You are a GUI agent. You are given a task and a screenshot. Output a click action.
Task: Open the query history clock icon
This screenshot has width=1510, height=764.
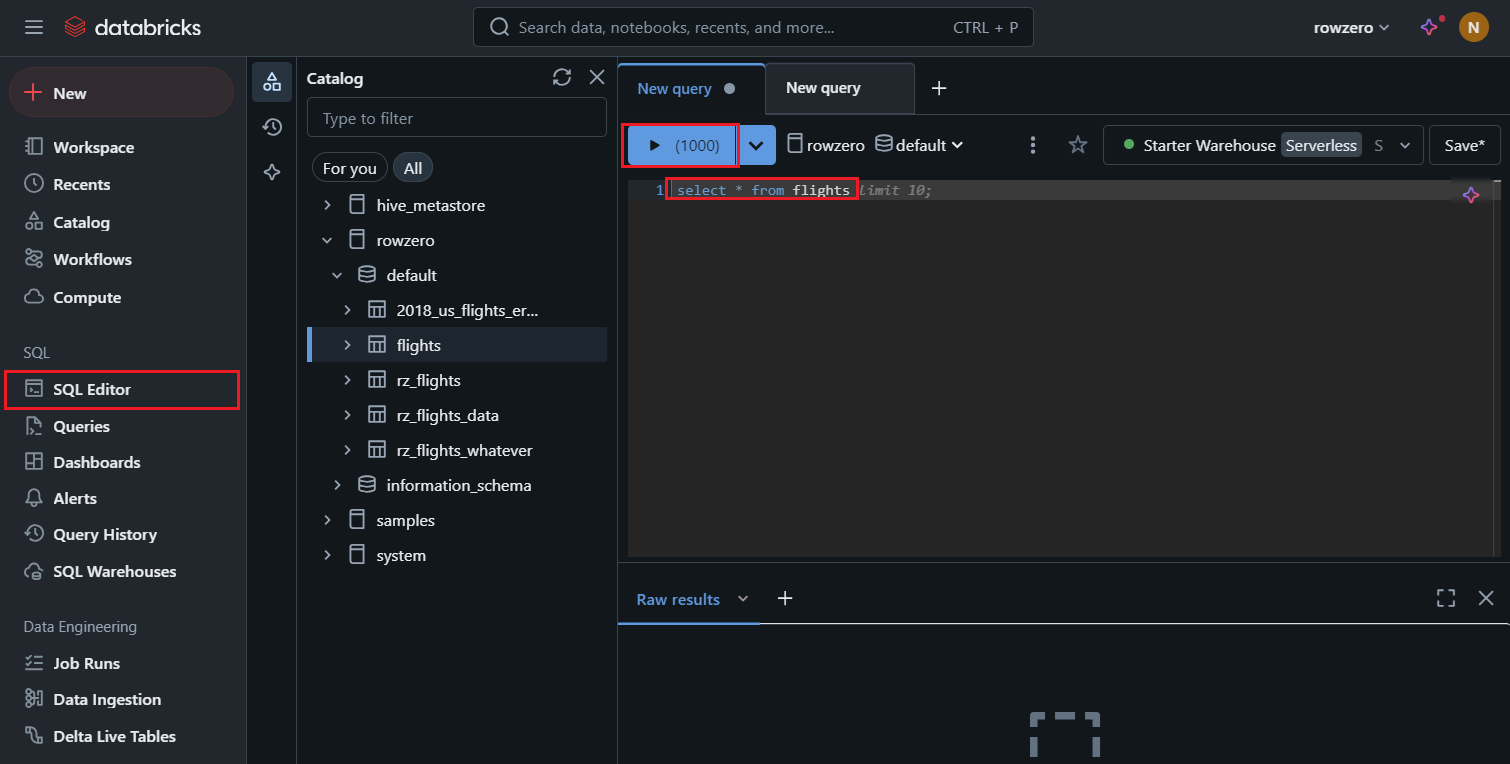click(x=272, y=127)
